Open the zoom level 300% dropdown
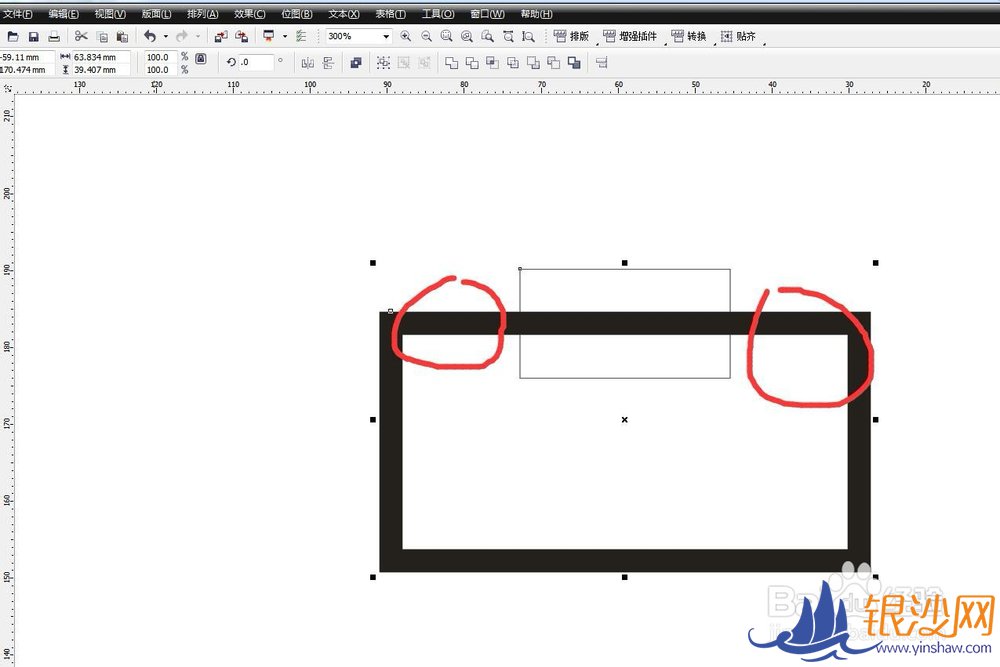This screenshot has height=667, width=1000. click(x=385, y=36)
